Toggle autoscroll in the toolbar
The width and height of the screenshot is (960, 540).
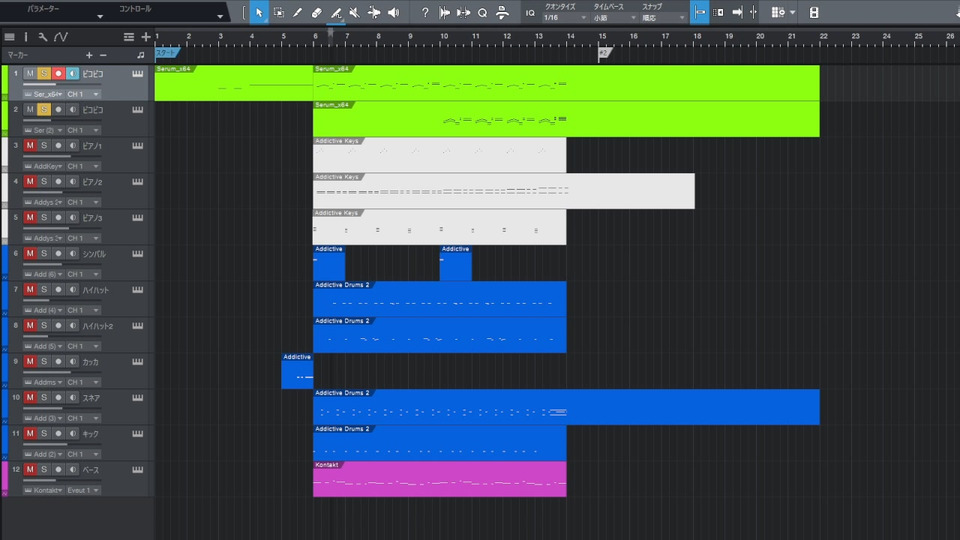click(737, 12)
